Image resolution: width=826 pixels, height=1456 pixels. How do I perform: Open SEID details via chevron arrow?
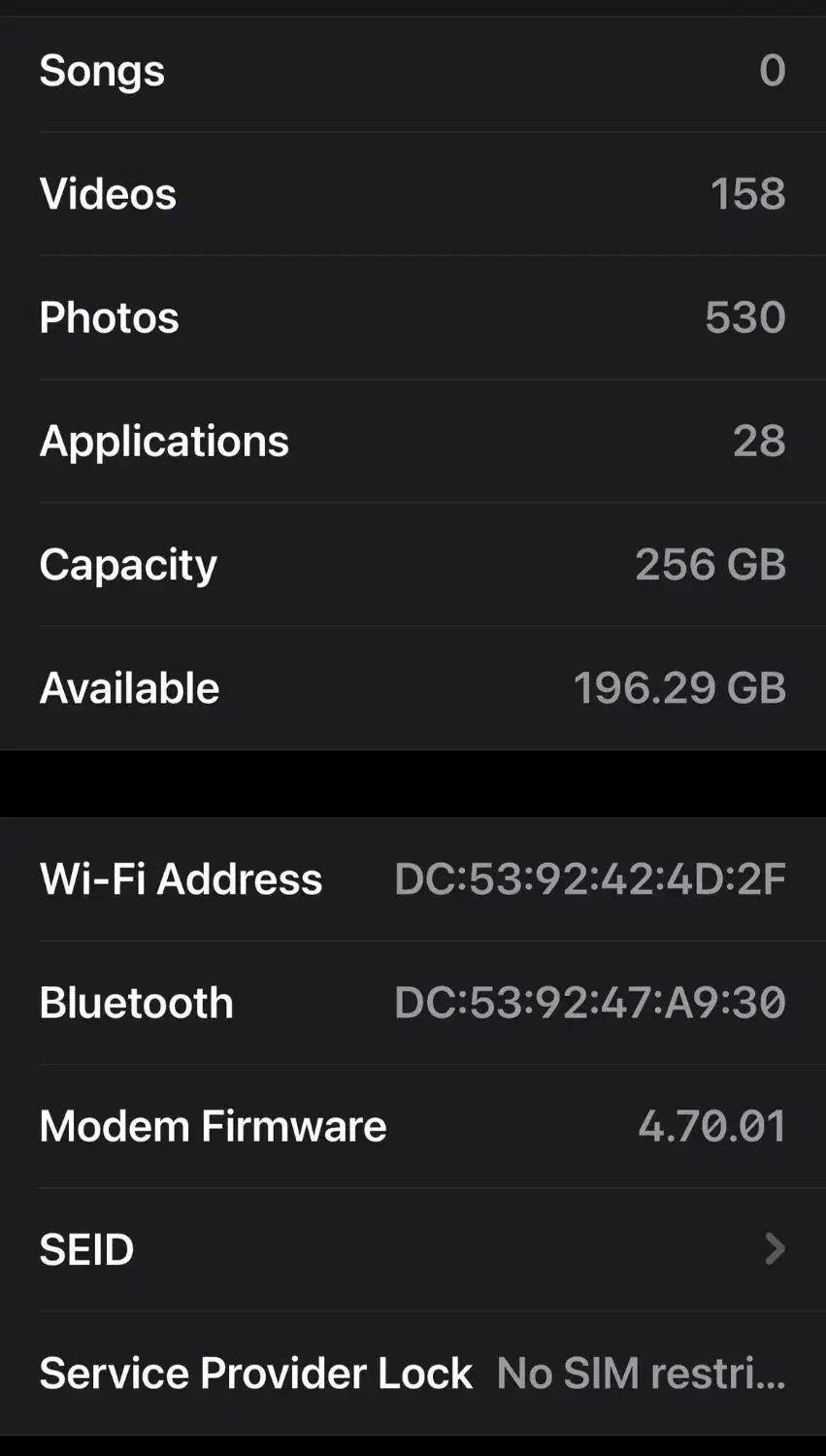point(774,1249)
